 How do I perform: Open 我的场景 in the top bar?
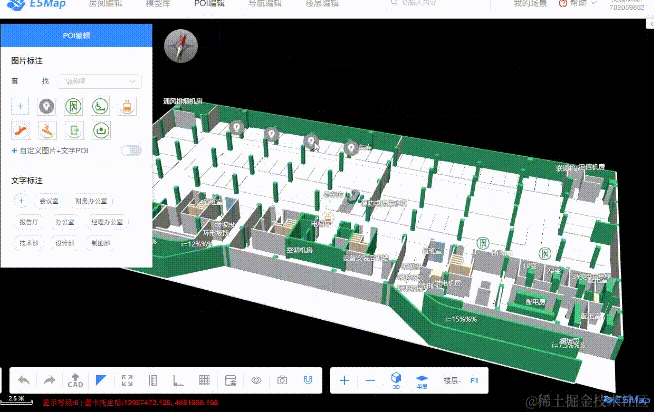coord(531,4)
